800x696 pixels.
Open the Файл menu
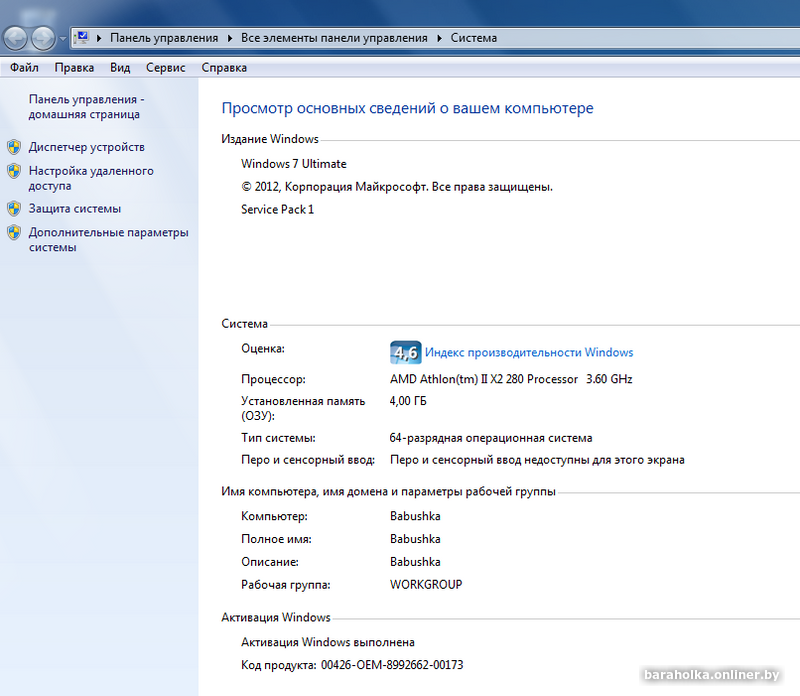[x=24, y=67]
